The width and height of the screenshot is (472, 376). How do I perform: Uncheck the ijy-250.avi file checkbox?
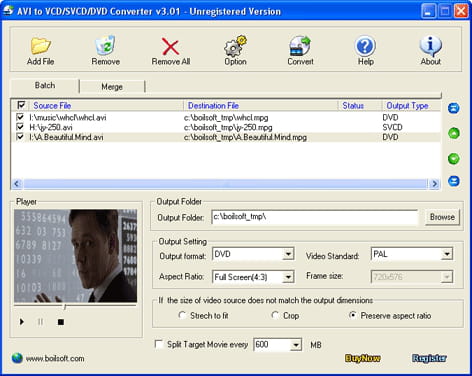click(20, 127)
